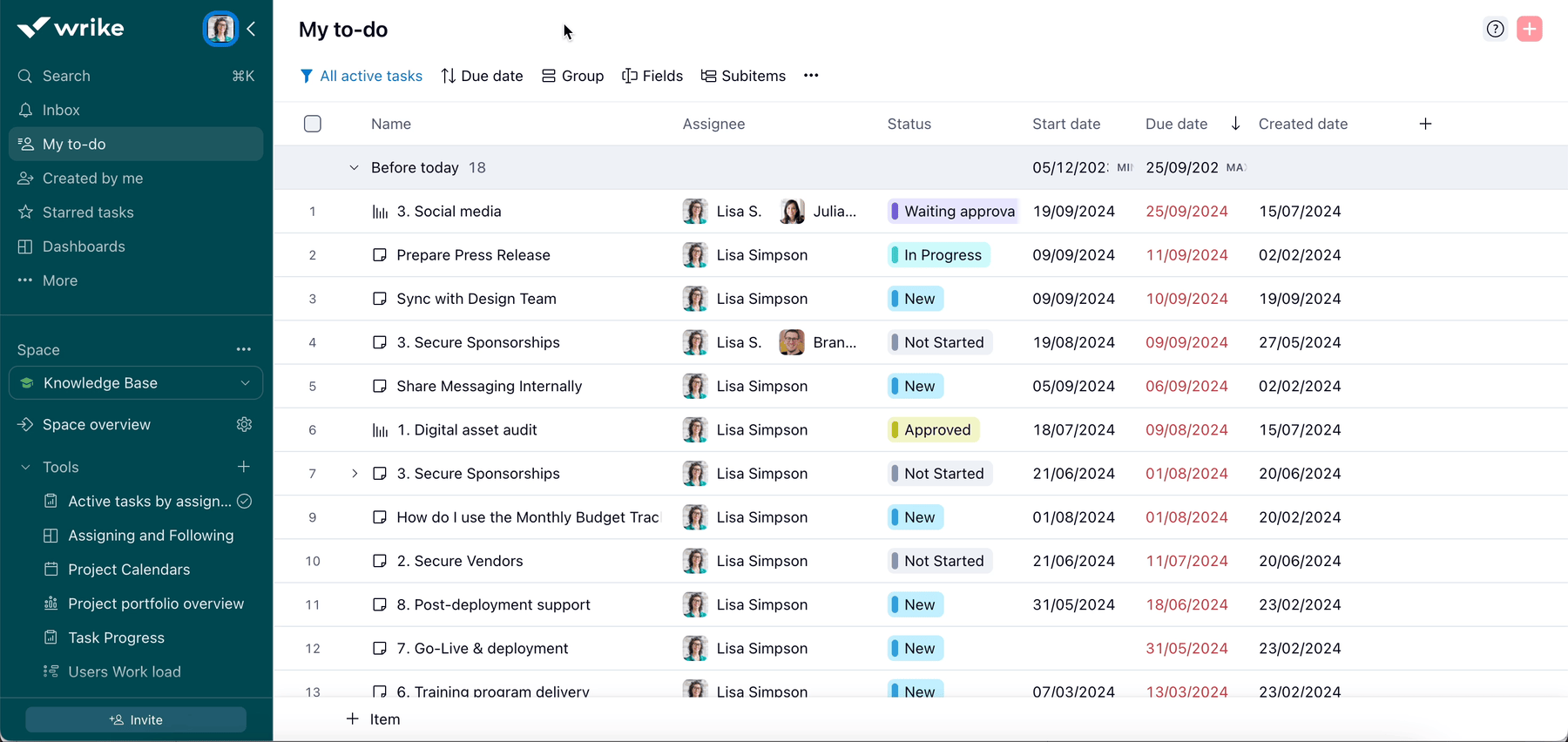The width and height of the screenshot is (1568, 742).
Task: Open Space overview settings gear
Action: [244, 424]
